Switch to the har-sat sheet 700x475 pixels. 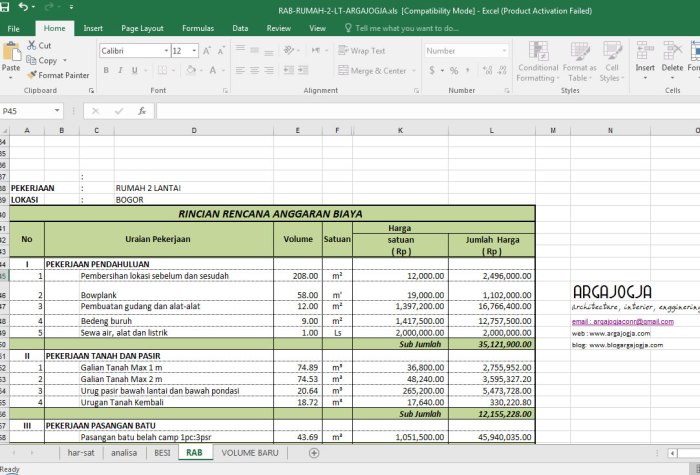click(81, 453)
